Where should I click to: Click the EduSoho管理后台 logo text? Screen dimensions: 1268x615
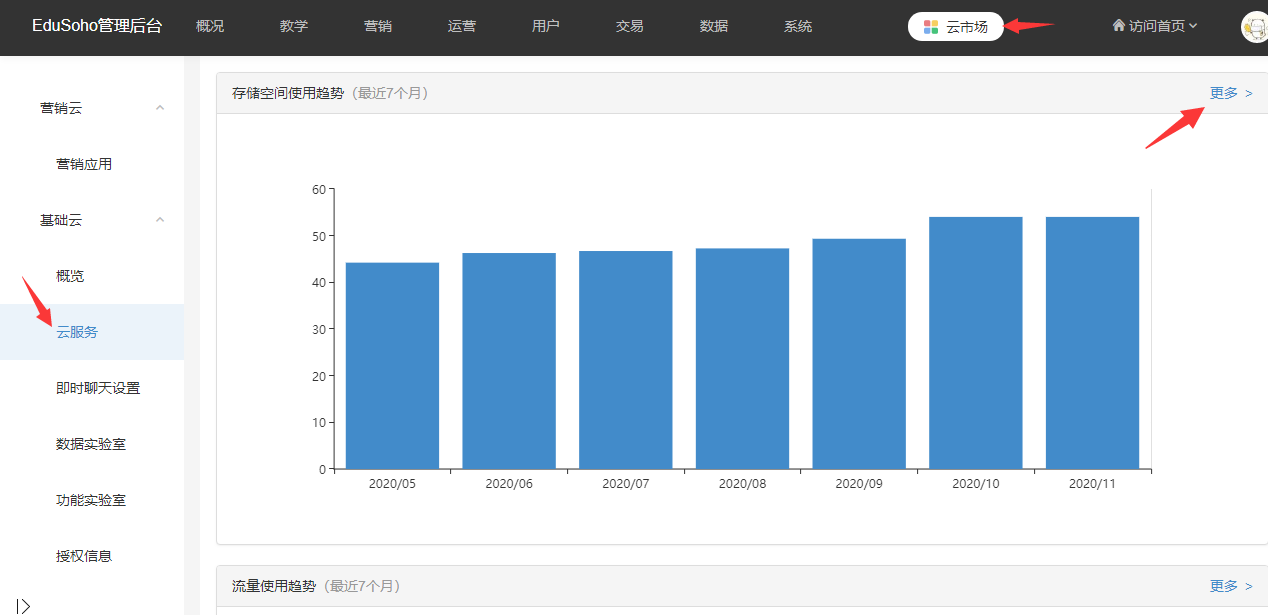coord(97,27)
